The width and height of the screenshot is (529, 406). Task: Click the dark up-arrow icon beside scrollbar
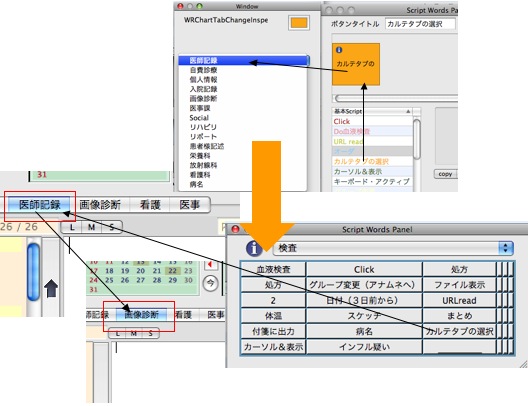[51, 288]
